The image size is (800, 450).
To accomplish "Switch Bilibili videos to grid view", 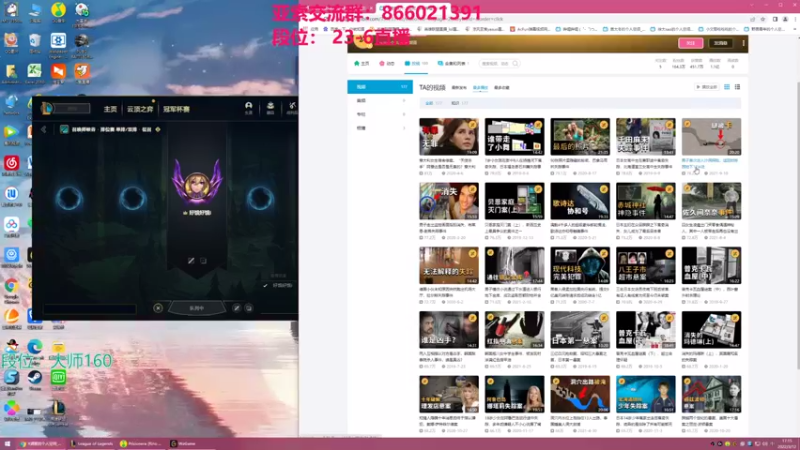I will point(727,87).
